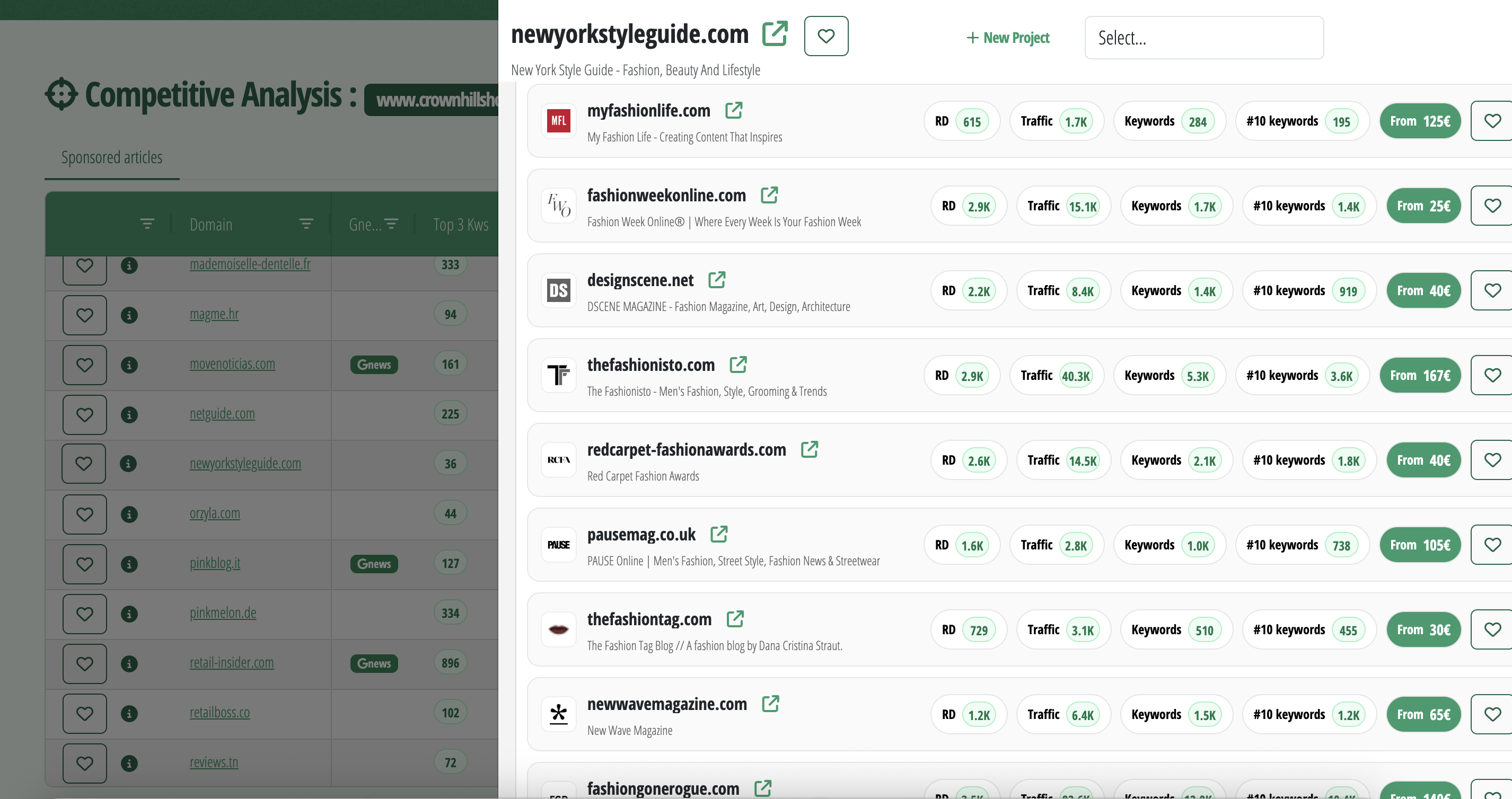Open info icon for orzyla.com row
Screen dimensions: 1512x799
[x=129, y=514]
